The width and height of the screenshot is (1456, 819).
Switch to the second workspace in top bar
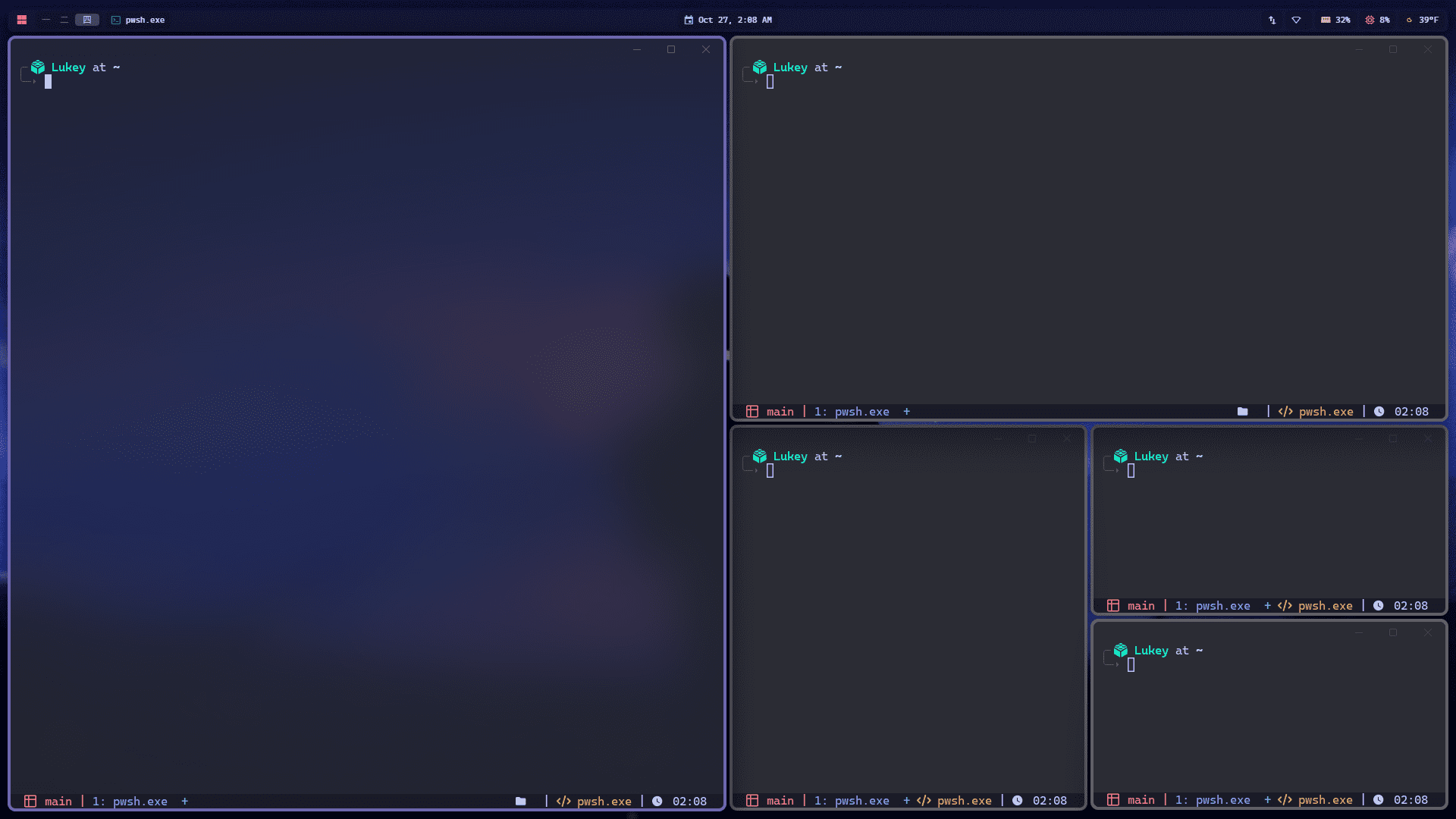tap(64, 20)
